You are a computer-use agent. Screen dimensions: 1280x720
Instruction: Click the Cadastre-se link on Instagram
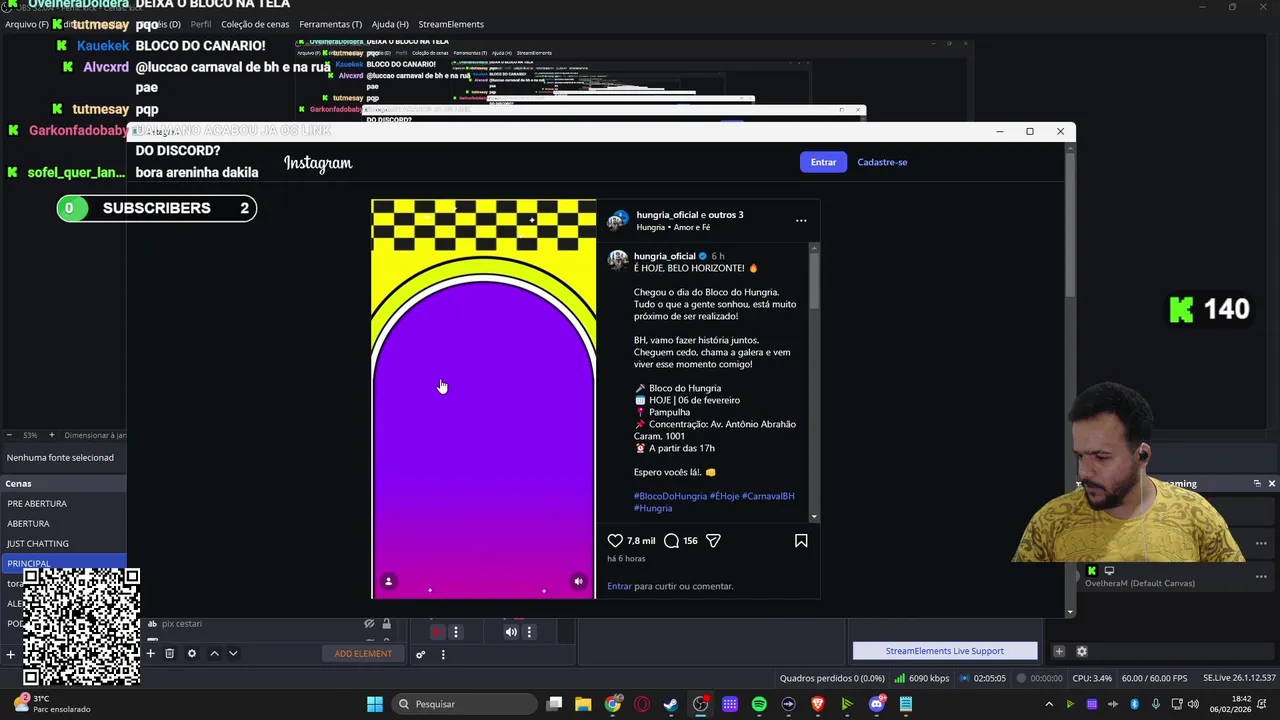pos(882,162)
